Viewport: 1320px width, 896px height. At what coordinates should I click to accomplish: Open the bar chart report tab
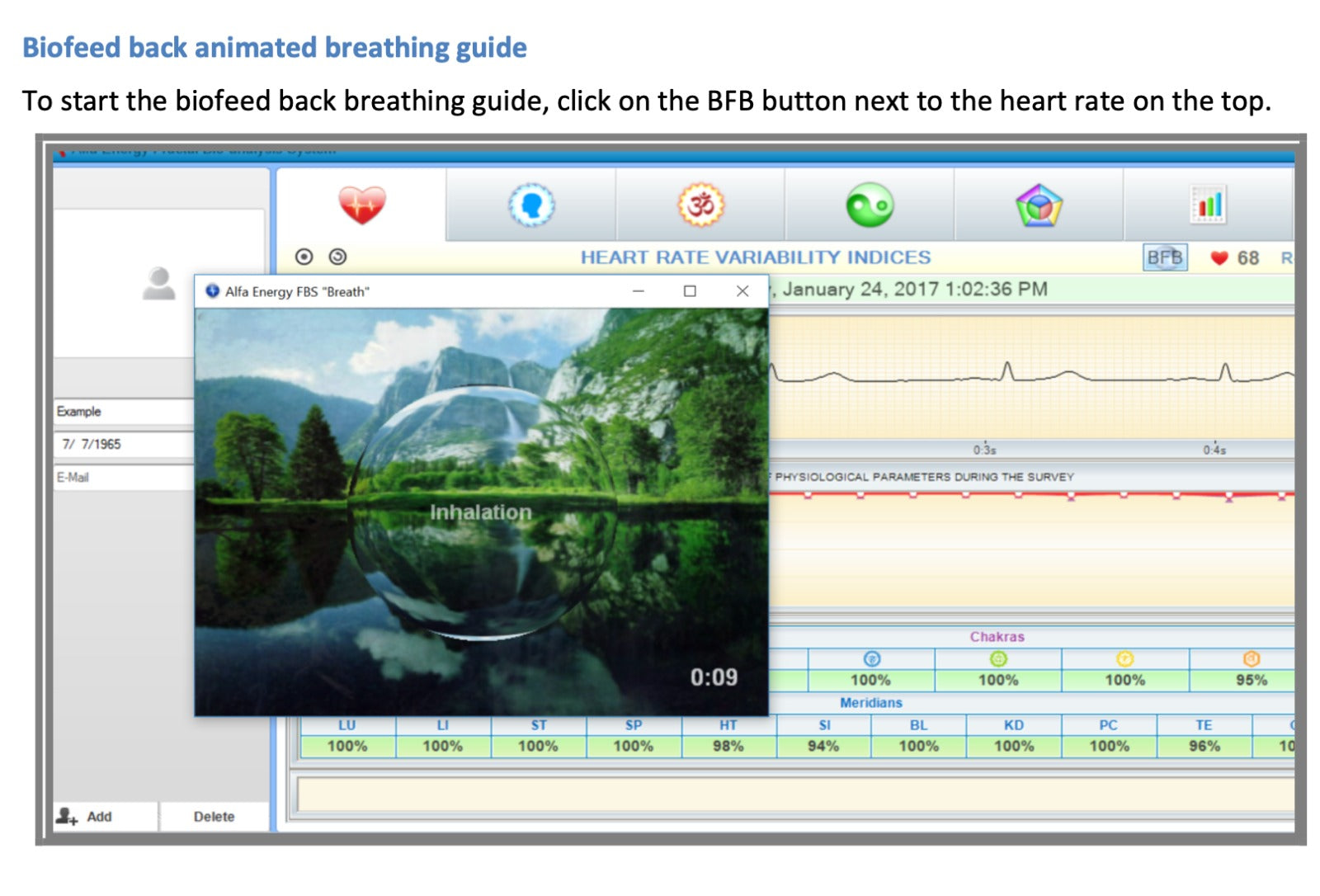coord(1208,205)
